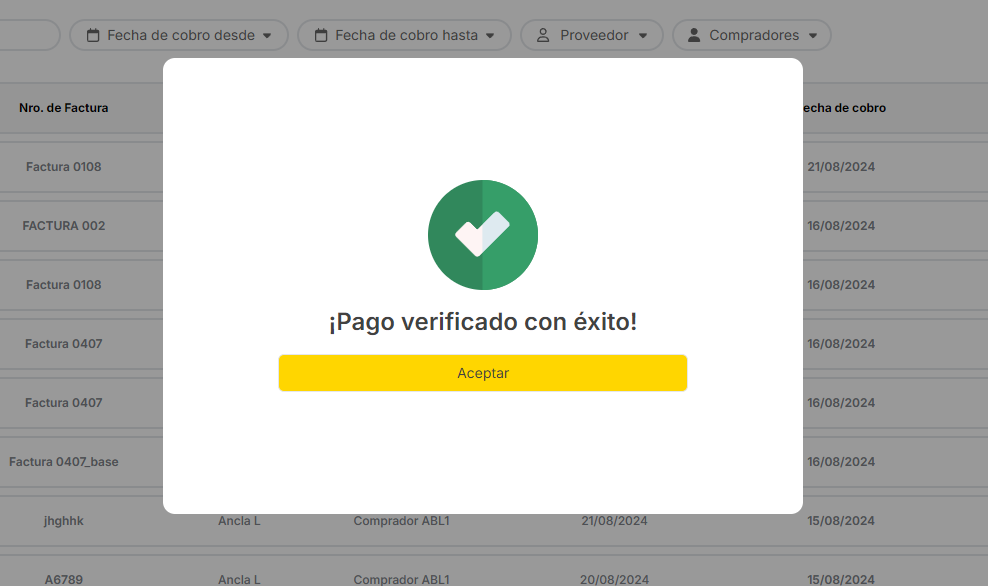Click calendar icon in Fecha de cobro hasta

click(321, 35)
